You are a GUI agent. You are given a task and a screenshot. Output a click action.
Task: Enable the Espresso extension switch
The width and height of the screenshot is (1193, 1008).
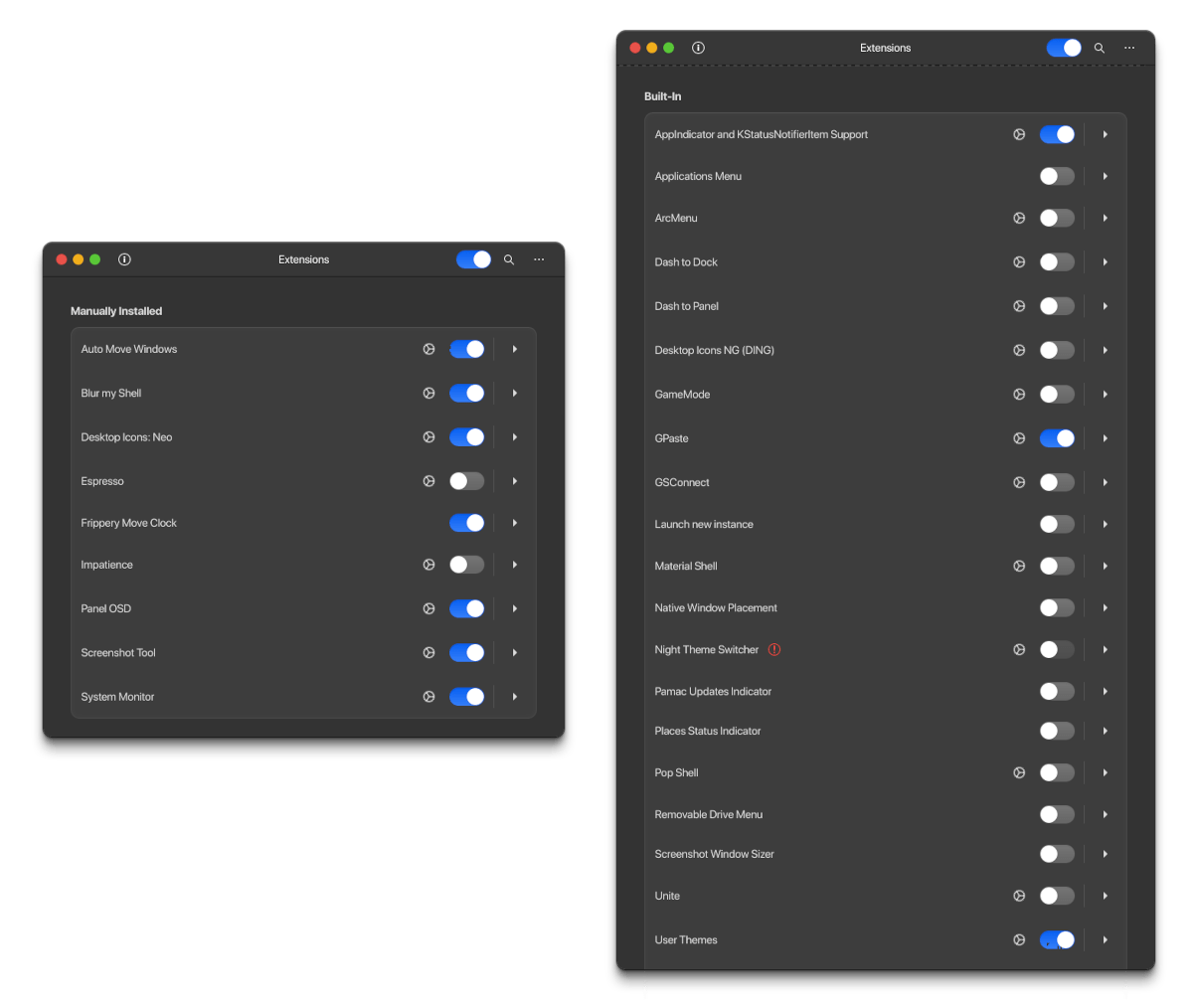[x=466, y=481]
